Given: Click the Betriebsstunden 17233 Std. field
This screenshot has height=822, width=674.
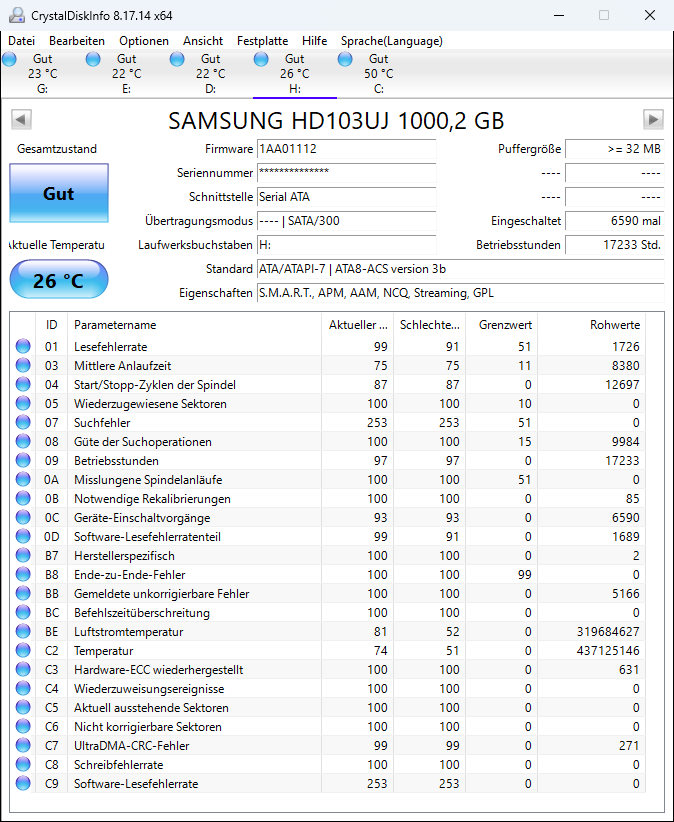Looking at the screenshot, I should pyautogui.click(x=614, y=245).
